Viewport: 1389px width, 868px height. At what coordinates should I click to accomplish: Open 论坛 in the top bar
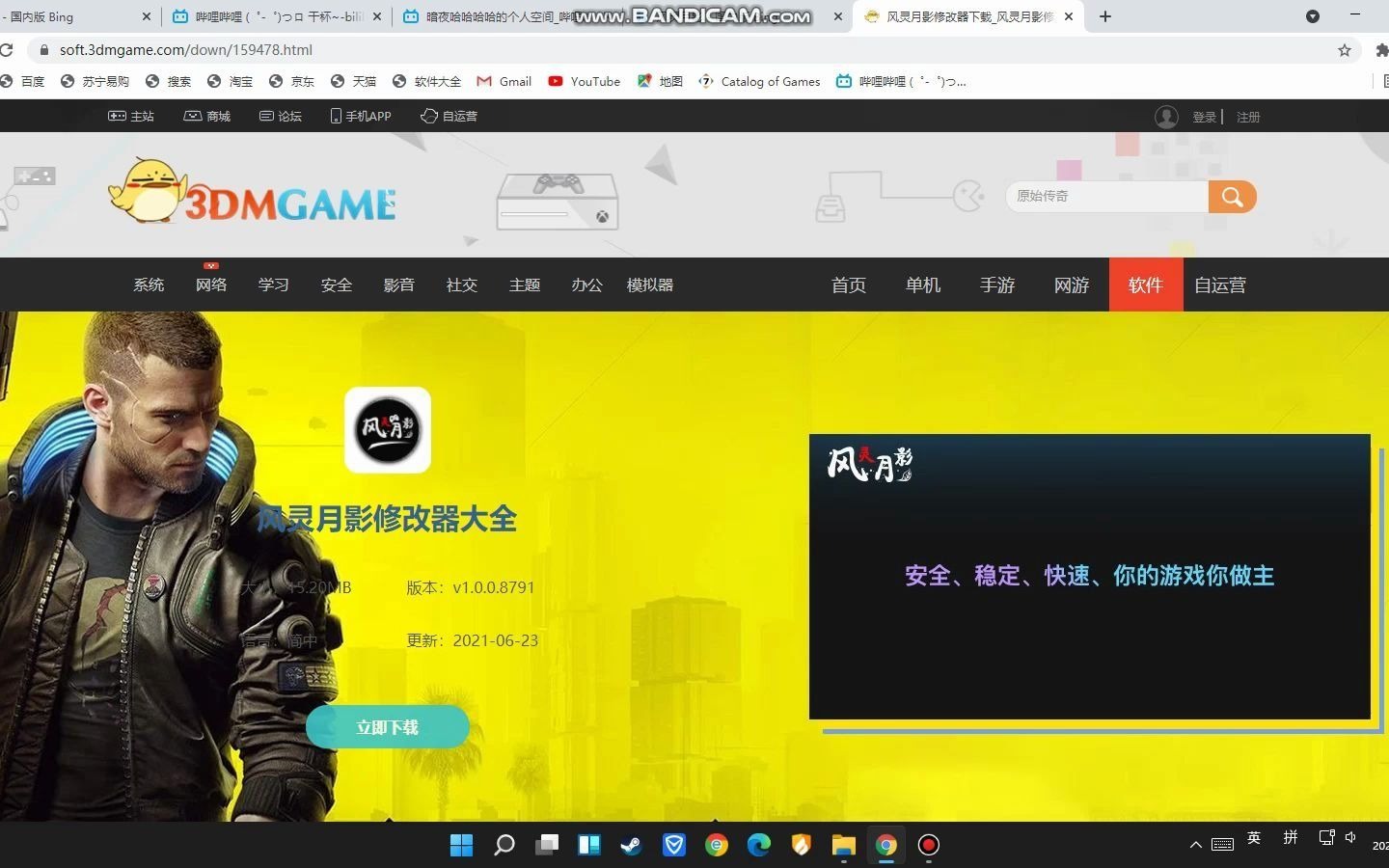pyautogui.click(x=281, y=116)
